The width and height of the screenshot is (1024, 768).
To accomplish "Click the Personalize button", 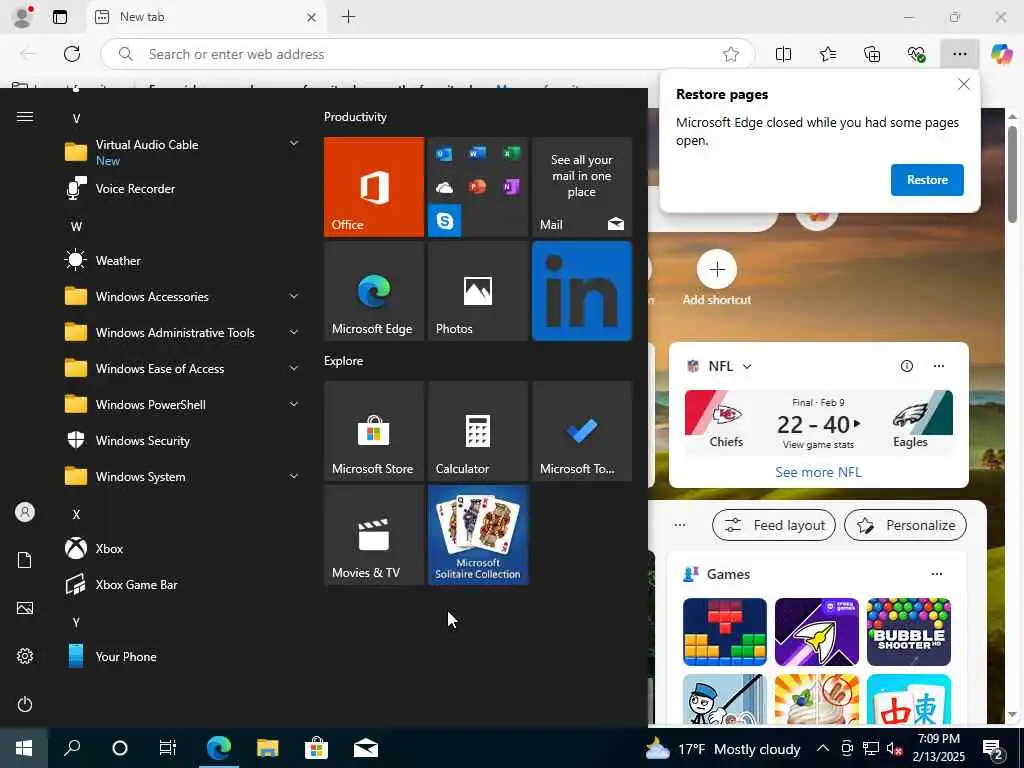I will 905,525.
